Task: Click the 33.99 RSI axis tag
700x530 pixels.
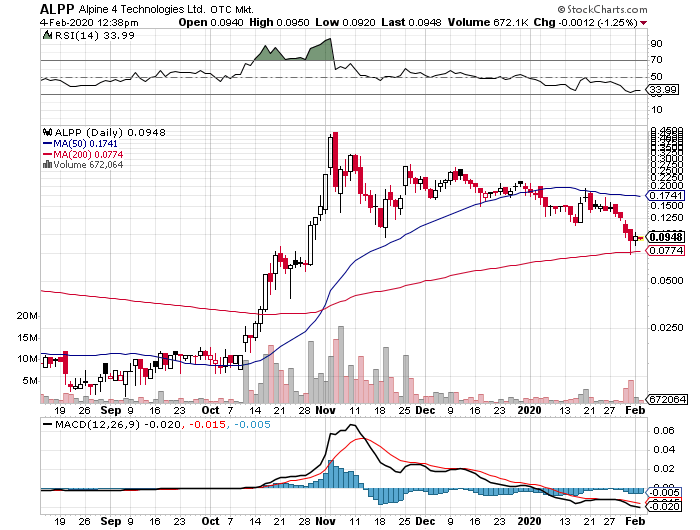Action: [663, 90]
